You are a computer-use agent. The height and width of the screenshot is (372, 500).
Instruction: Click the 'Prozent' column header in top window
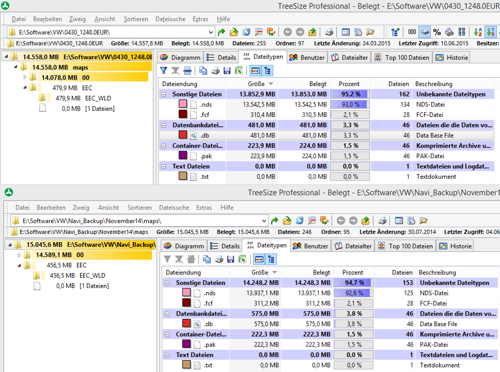[x=349, y=84]
